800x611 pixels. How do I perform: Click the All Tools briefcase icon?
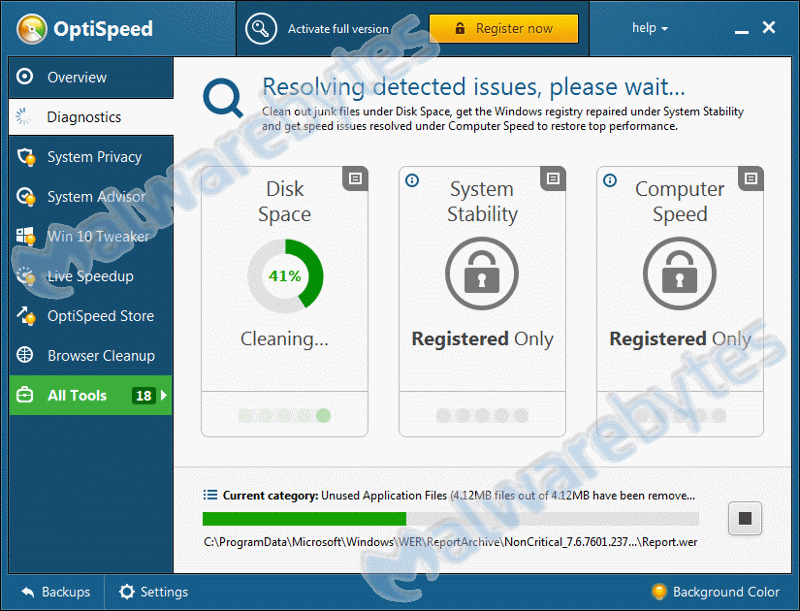tap(24, 395)
